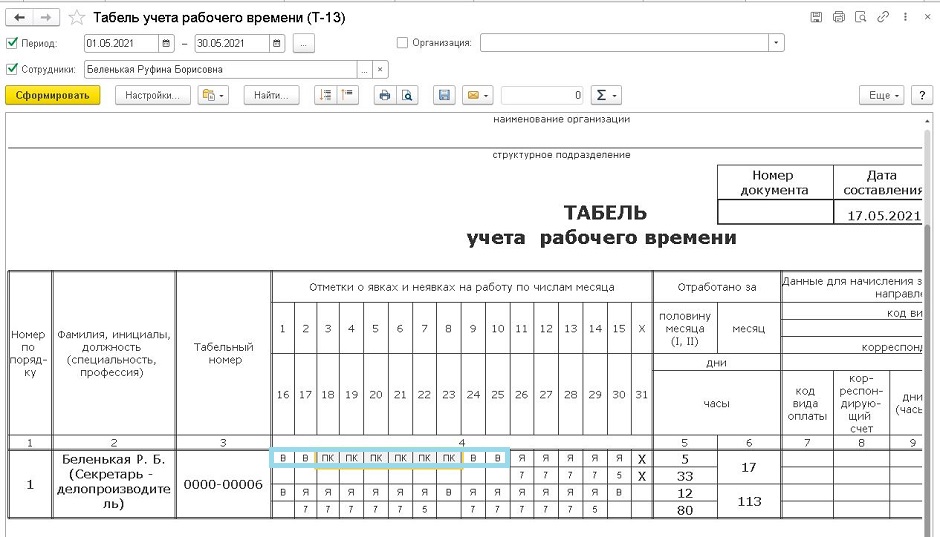Screen dimensions: 940x537
Task: Enable the Организация checkbox
Action: pyautogui.click(x=403, y=43)
